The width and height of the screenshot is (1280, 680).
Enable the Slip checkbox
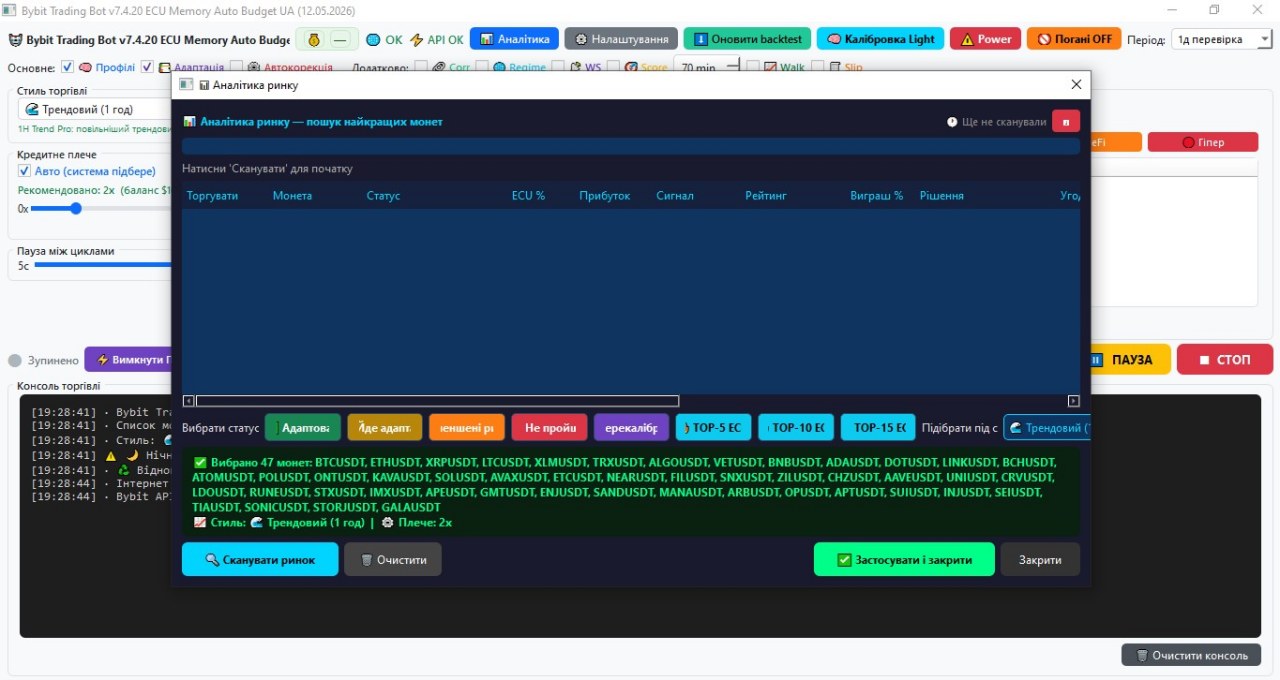(817, 67)
